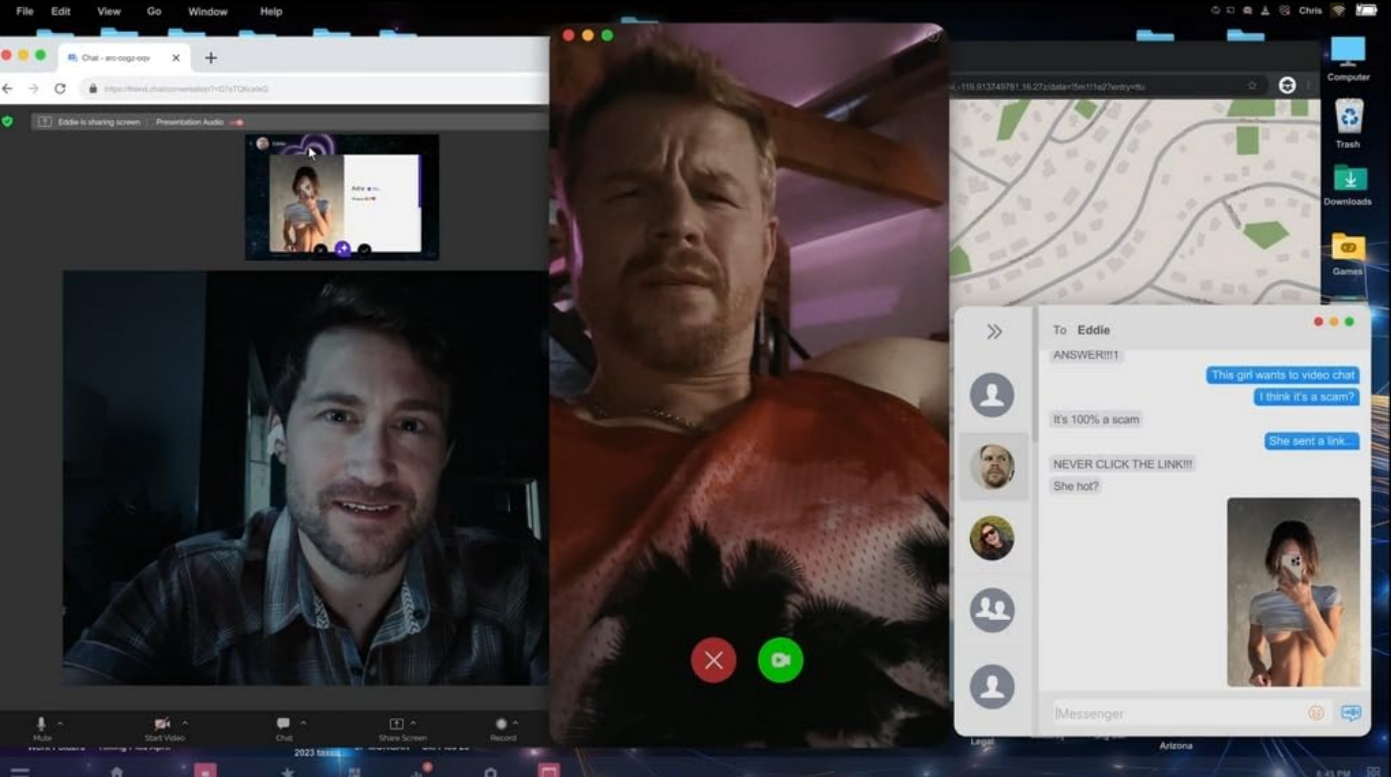
Task: Reload the browser page
Action: (60, 89)
